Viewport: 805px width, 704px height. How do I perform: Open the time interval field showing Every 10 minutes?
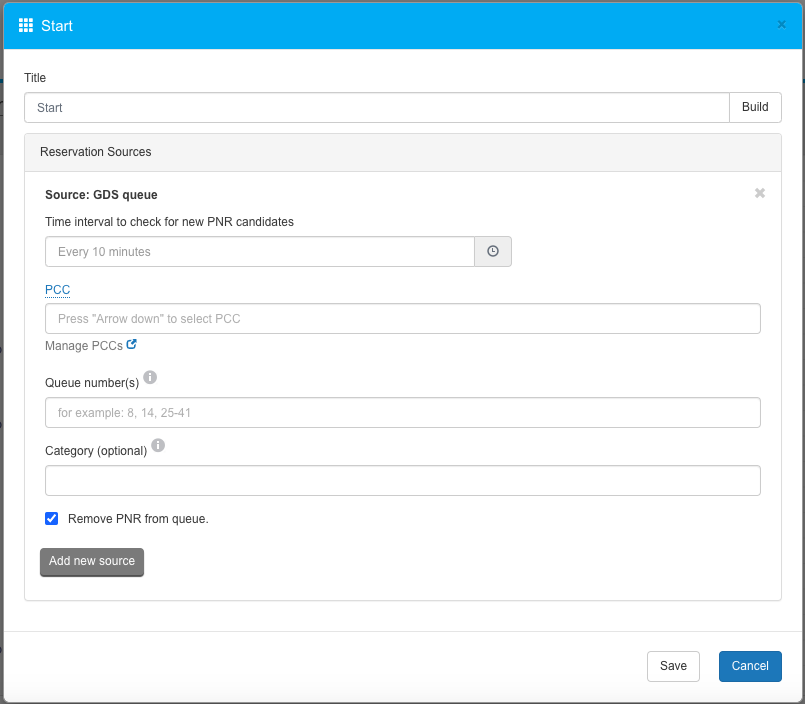pyautogui.click(x=259, y=252)
